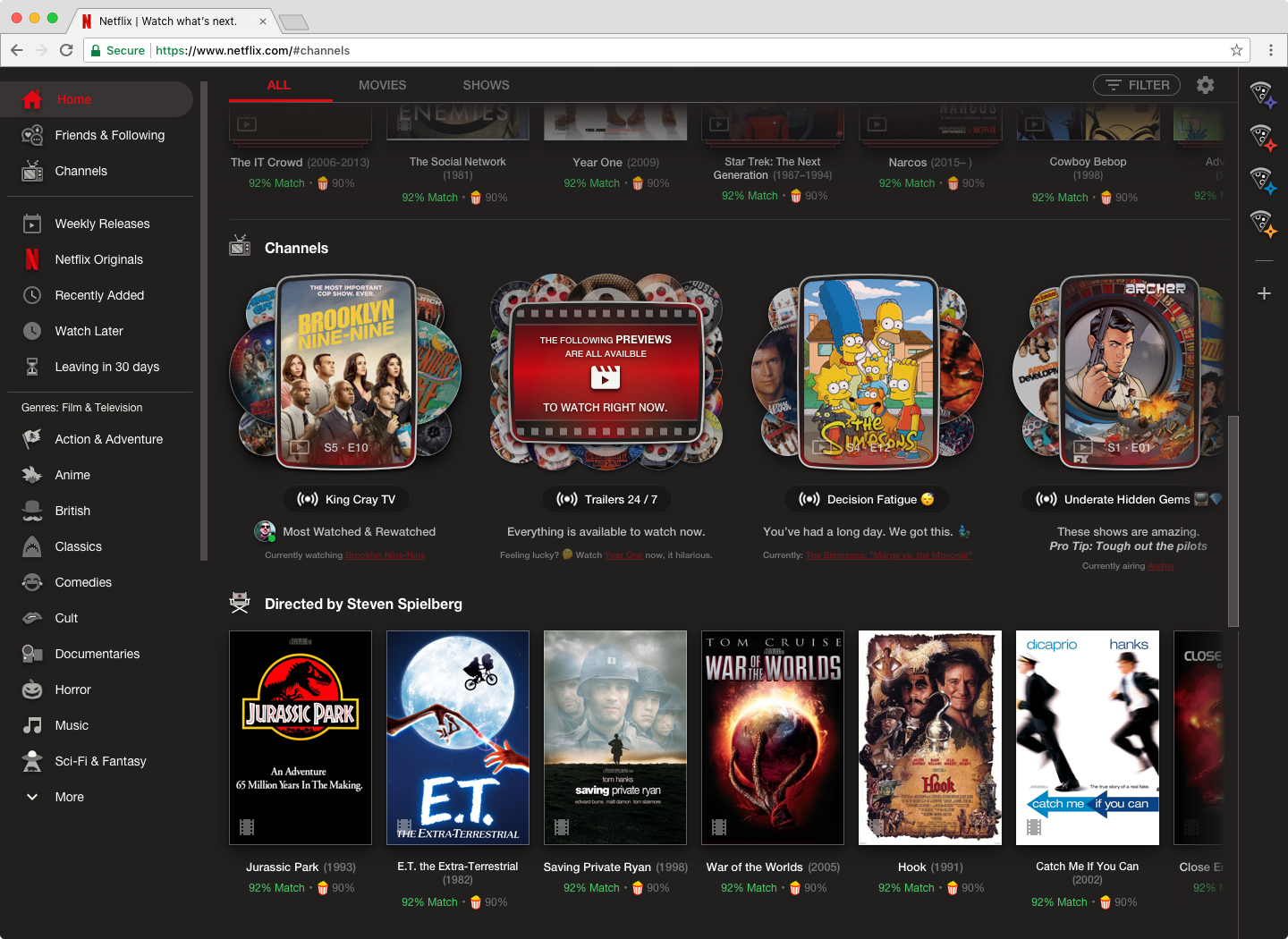The image size is (1288, 939).
Task: Open Friends & Following icon
Action: coord(32,135)
